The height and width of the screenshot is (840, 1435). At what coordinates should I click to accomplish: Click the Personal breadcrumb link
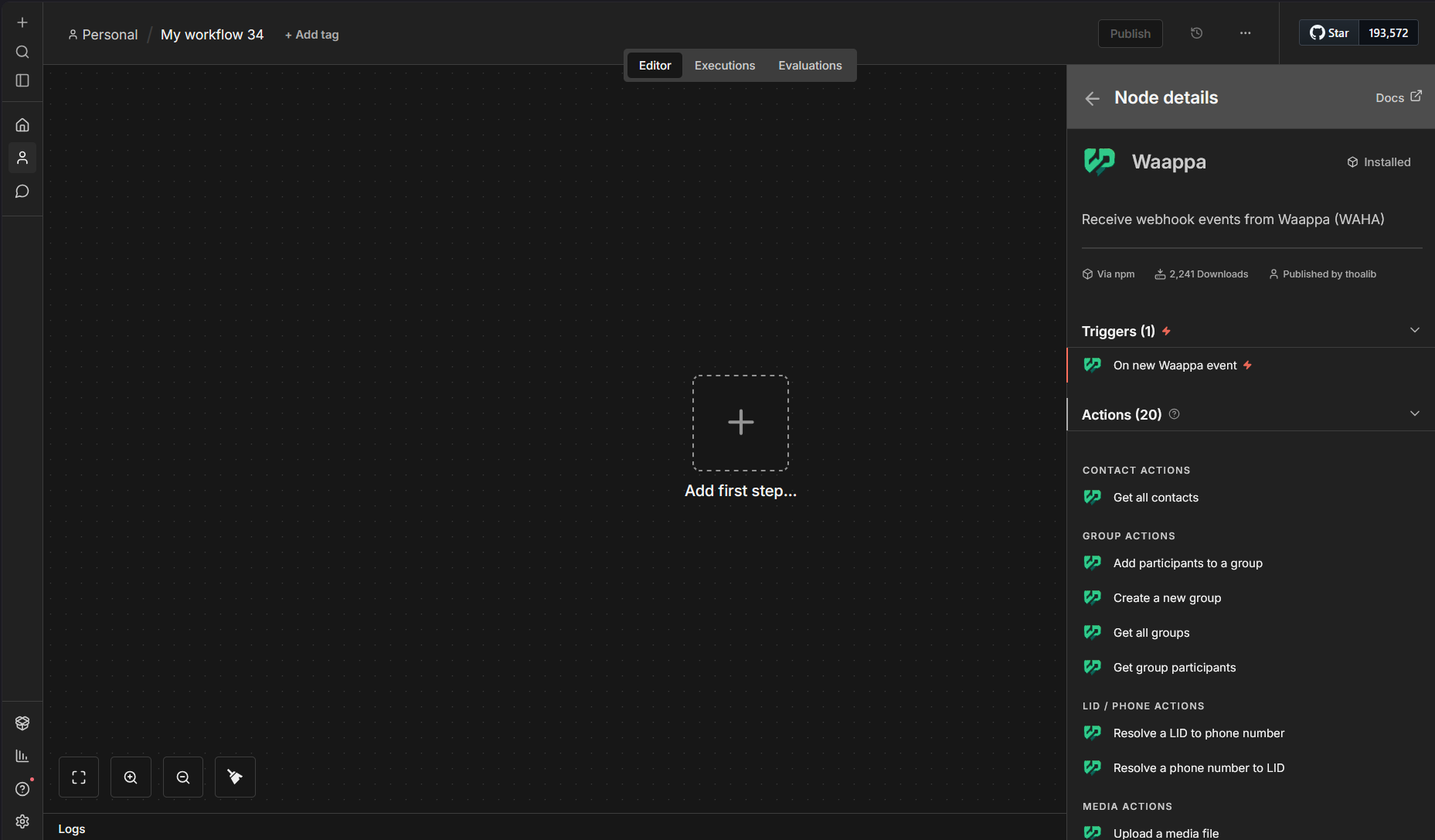pyautogui.click(x=103, y=35)
